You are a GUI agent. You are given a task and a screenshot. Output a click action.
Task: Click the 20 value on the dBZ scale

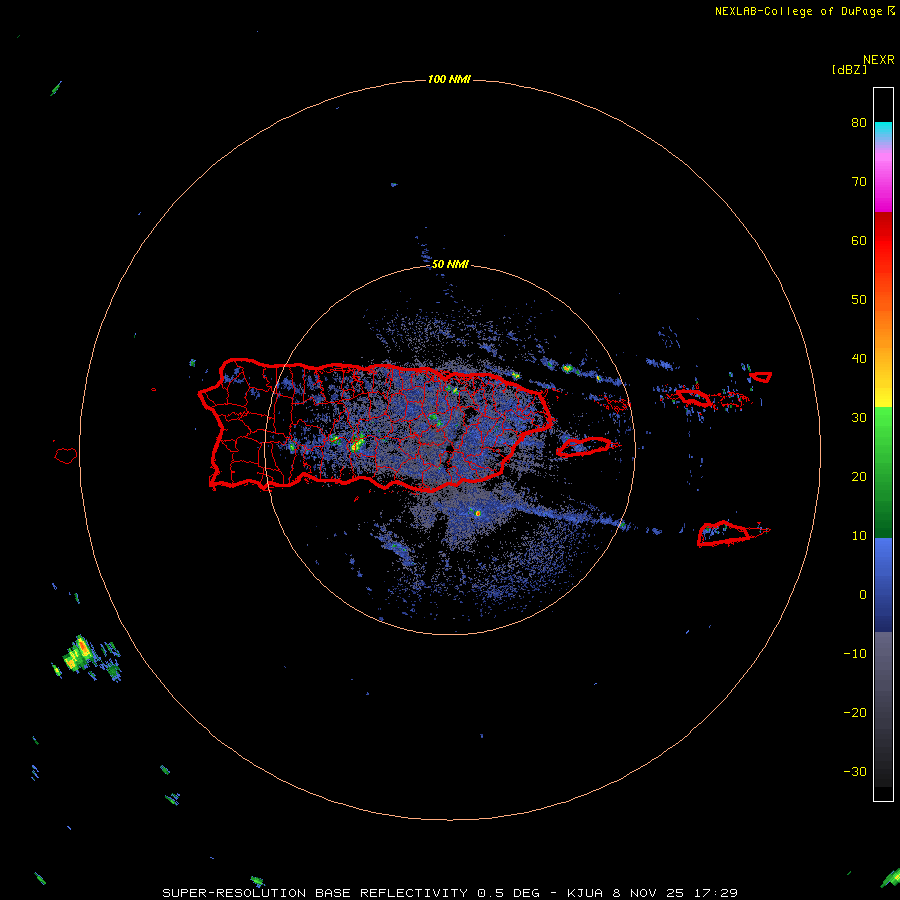[x=859, y=477]
